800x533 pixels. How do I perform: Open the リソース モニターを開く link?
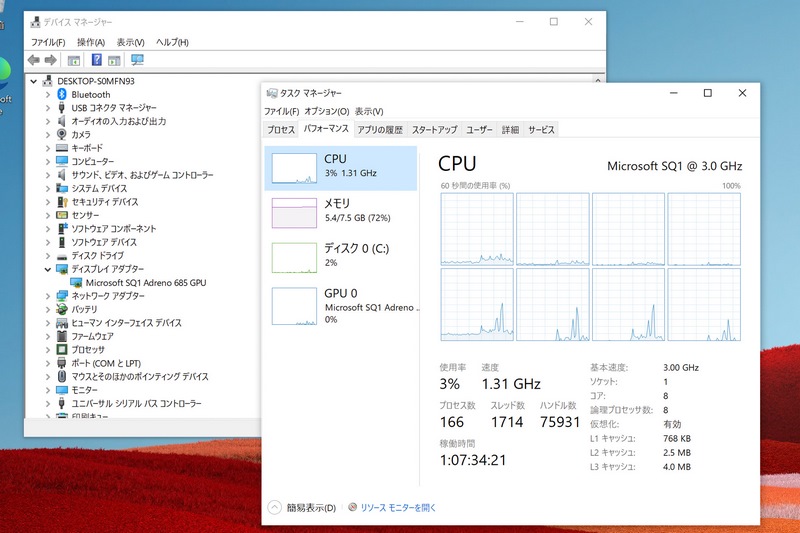(x=398, y=508)
